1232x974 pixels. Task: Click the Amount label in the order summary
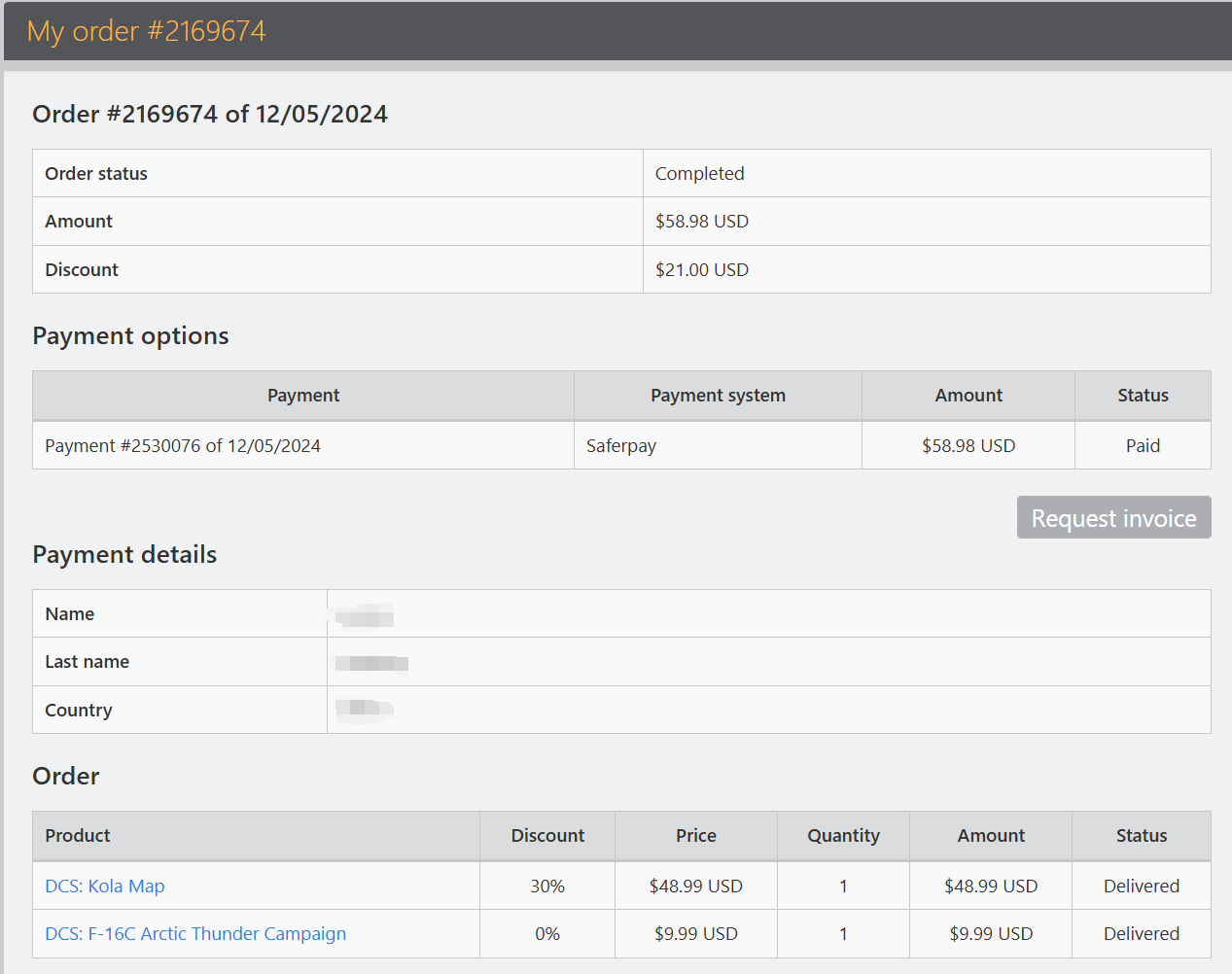click(79, 221)
